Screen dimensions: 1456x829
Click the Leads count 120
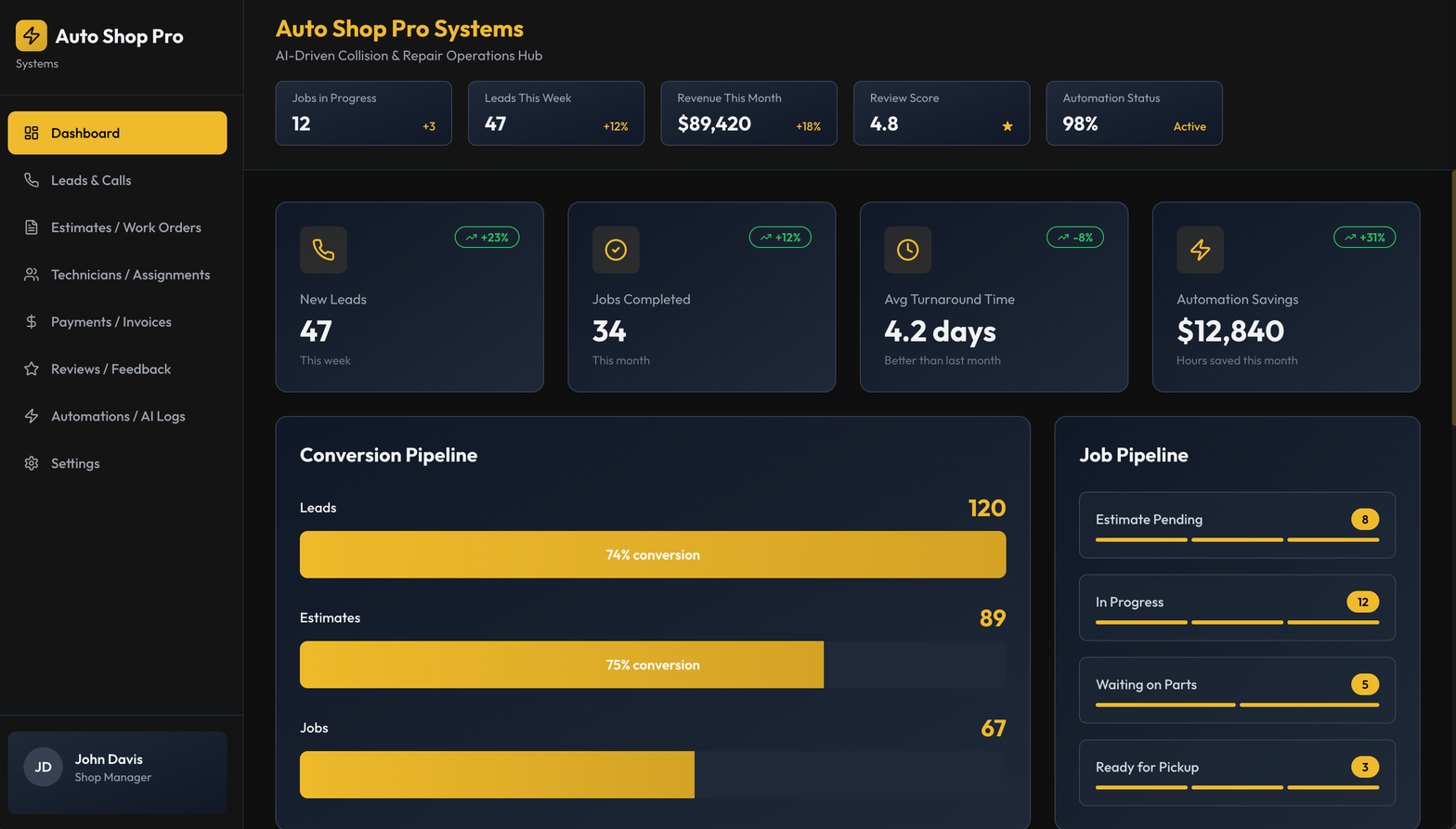coord(987,508)
